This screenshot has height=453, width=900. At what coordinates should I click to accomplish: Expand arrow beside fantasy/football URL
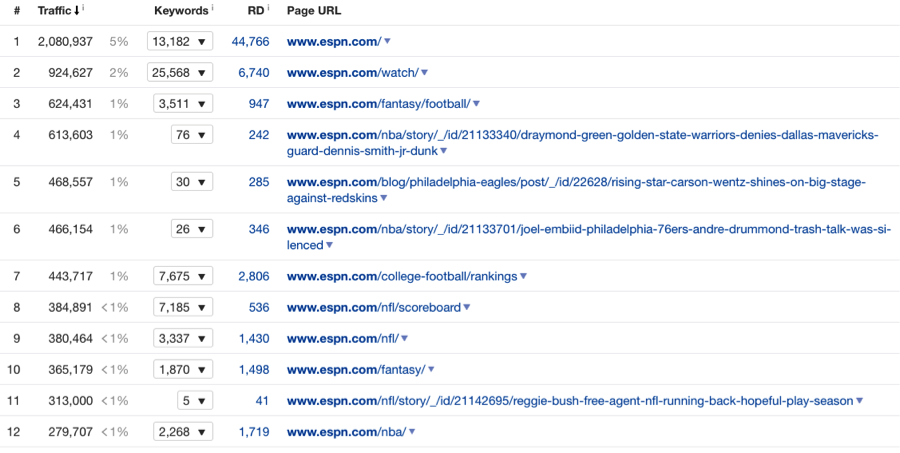(476, 103)
